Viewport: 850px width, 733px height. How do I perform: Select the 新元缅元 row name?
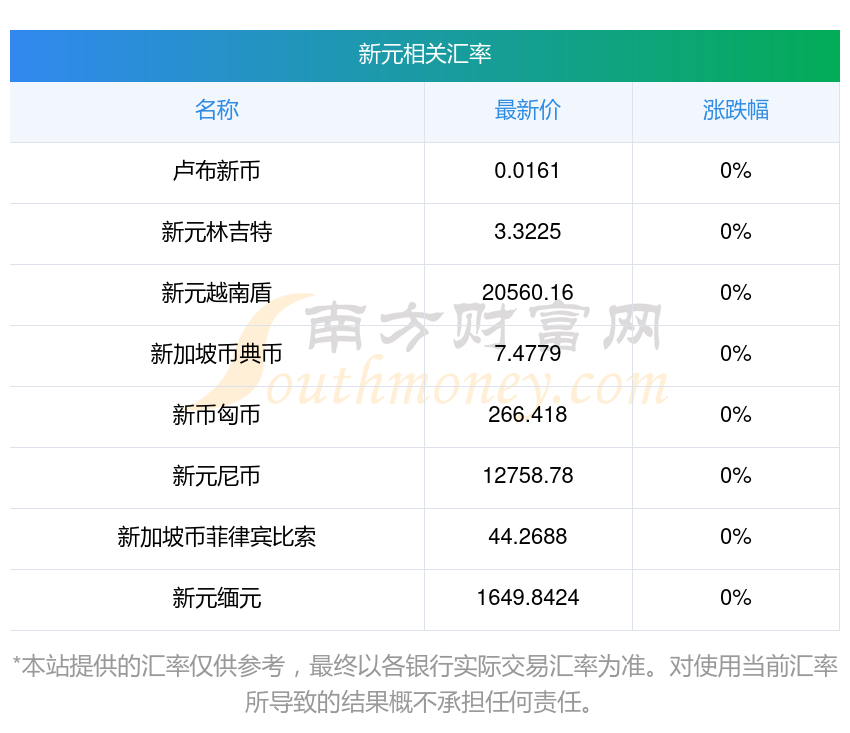(217, 598)
